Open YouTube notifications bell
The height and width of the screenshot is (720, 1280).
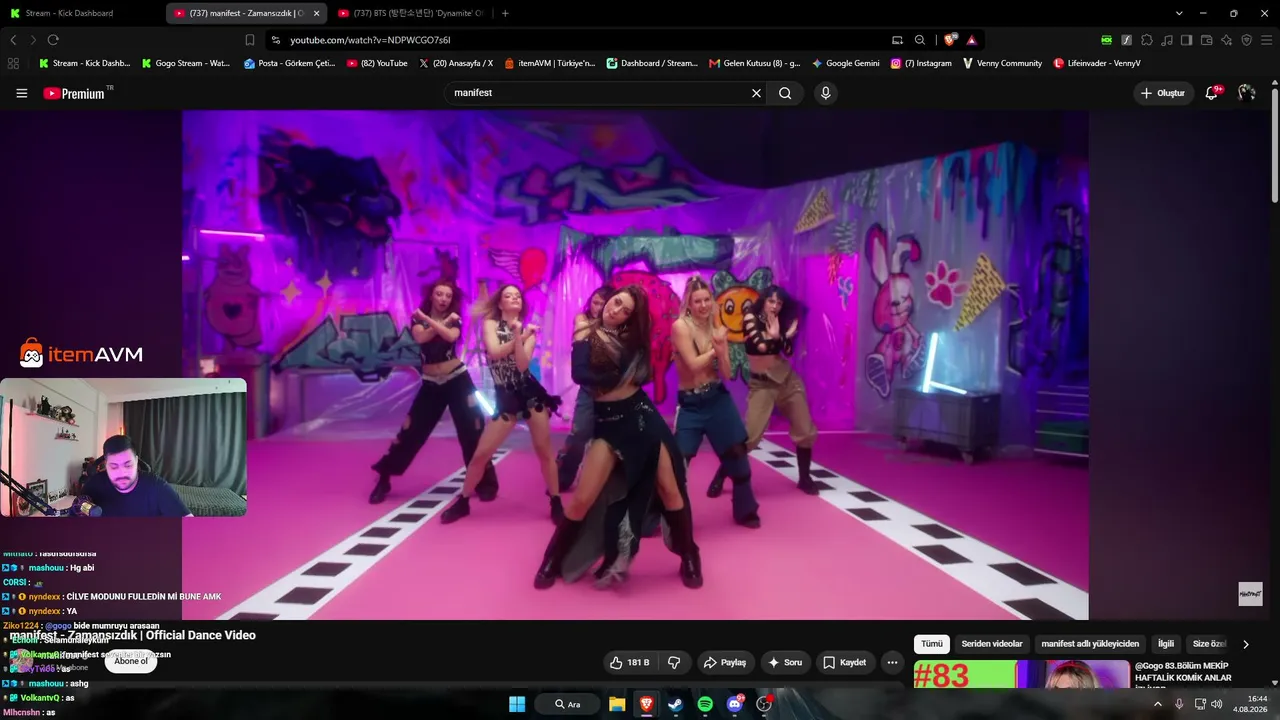click(1212, 93)
